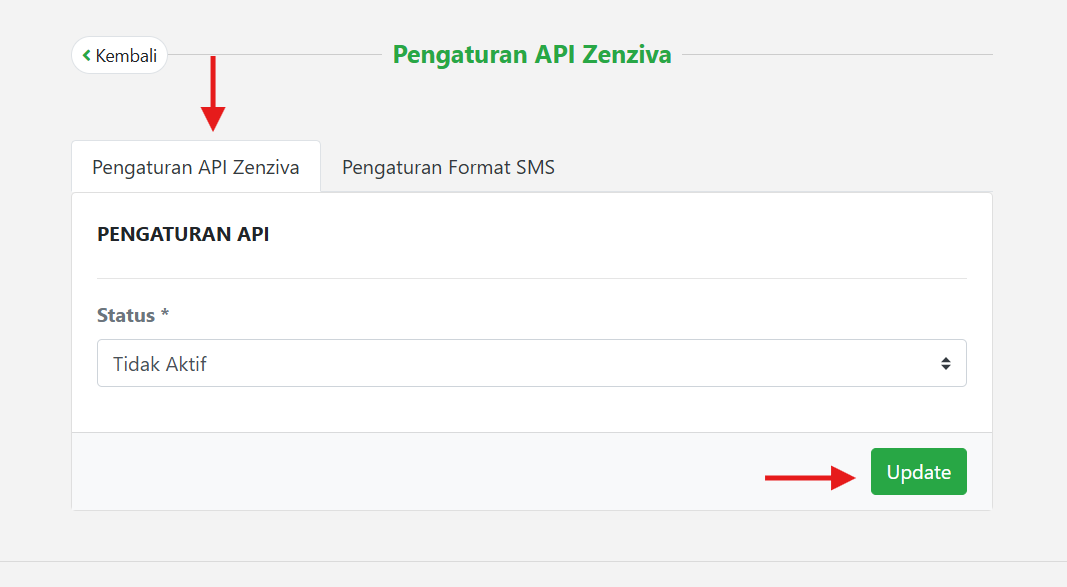Image resolution: width=1067 pixels, height=587 pixels.
Task: Switch to the Pengaturan Format SMS tab
Action: pyautogui.click(x=448, y=167)
